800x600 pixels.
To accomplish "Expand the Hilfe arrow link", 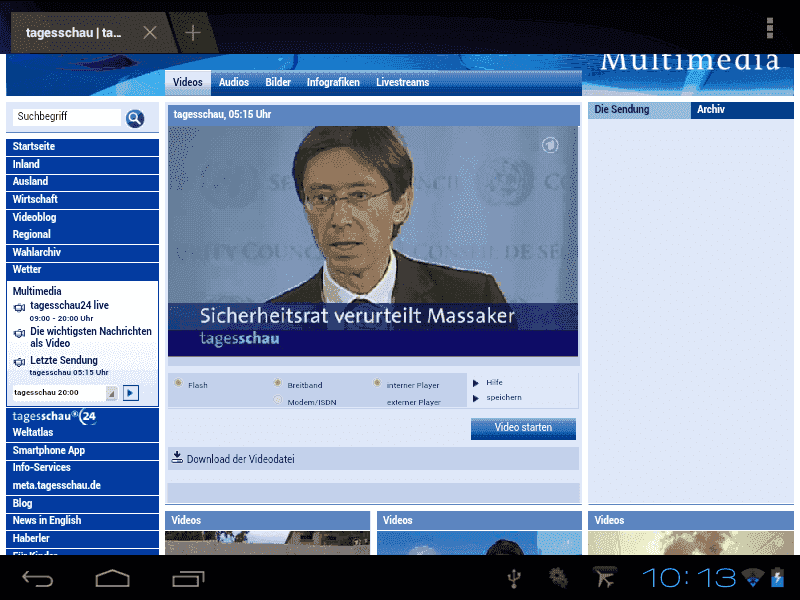I will tap(476, 383).
